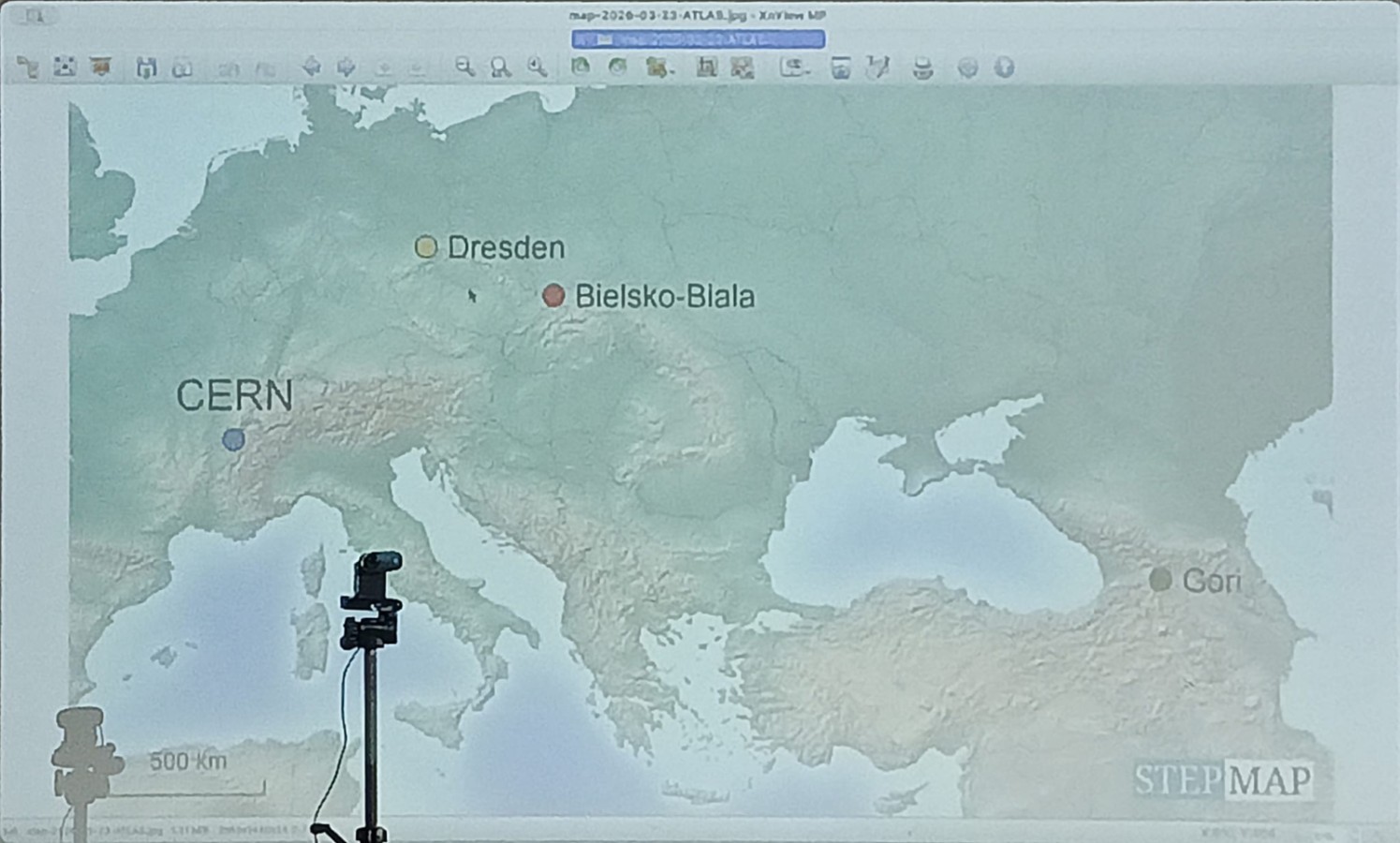Click the Crop tool icon

pos(706,67)
